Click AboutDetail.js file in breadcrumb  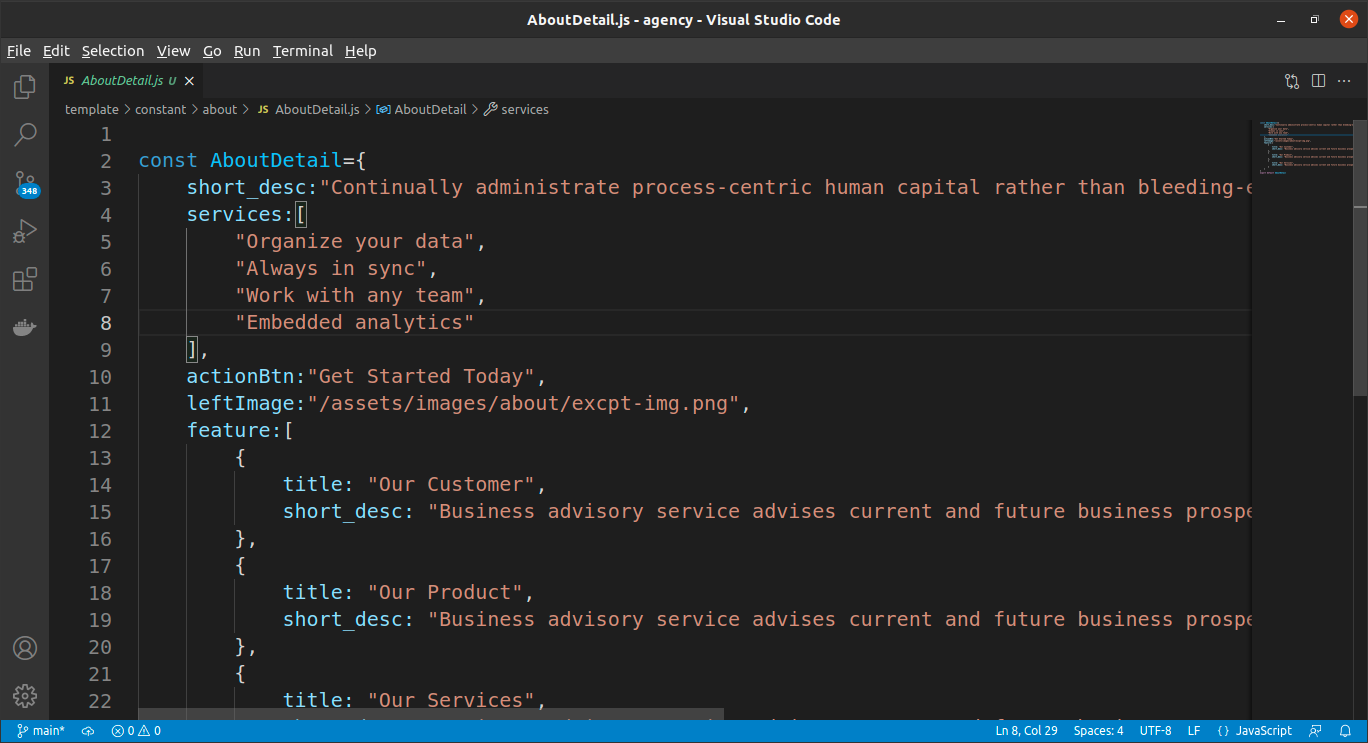(308, 110)
